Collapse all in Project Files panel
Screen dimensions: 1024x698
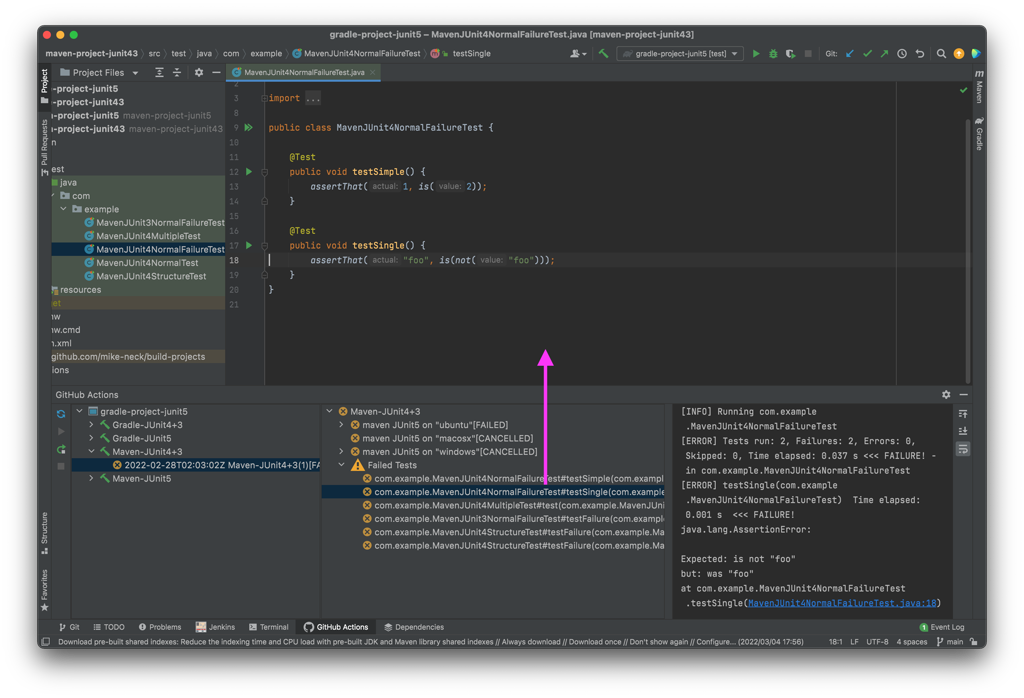click(x=176, y=72)
